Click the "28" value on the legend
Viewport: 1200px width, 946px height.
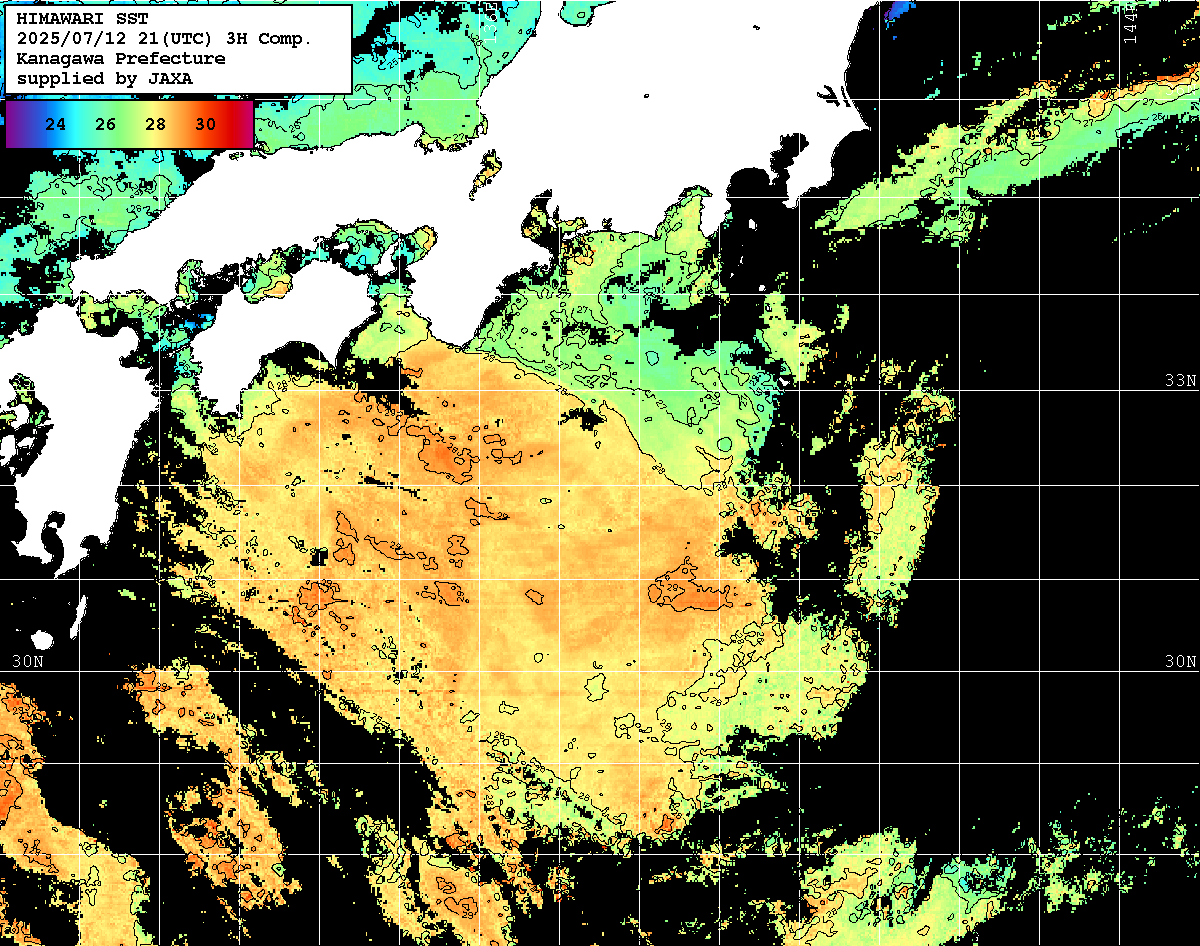[x=156, y=124]
